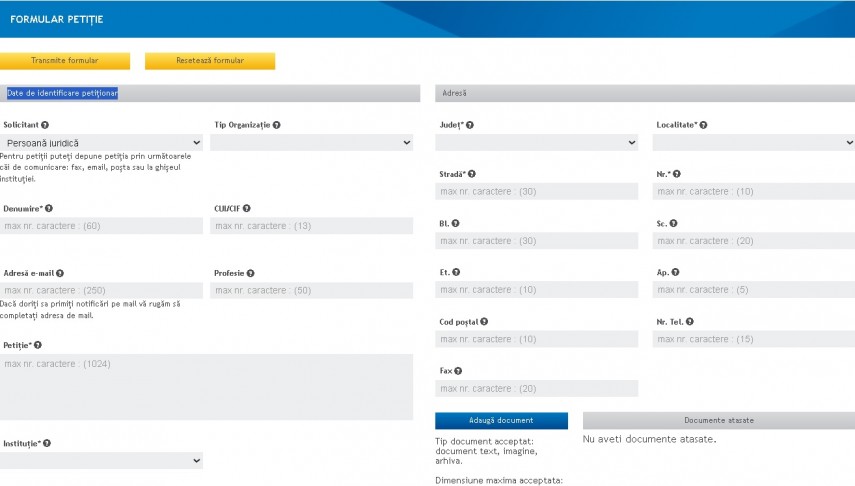Viewport: 855px width, 486px height.
Task: Focus the Nr. address number field
Action: [754, 191]
